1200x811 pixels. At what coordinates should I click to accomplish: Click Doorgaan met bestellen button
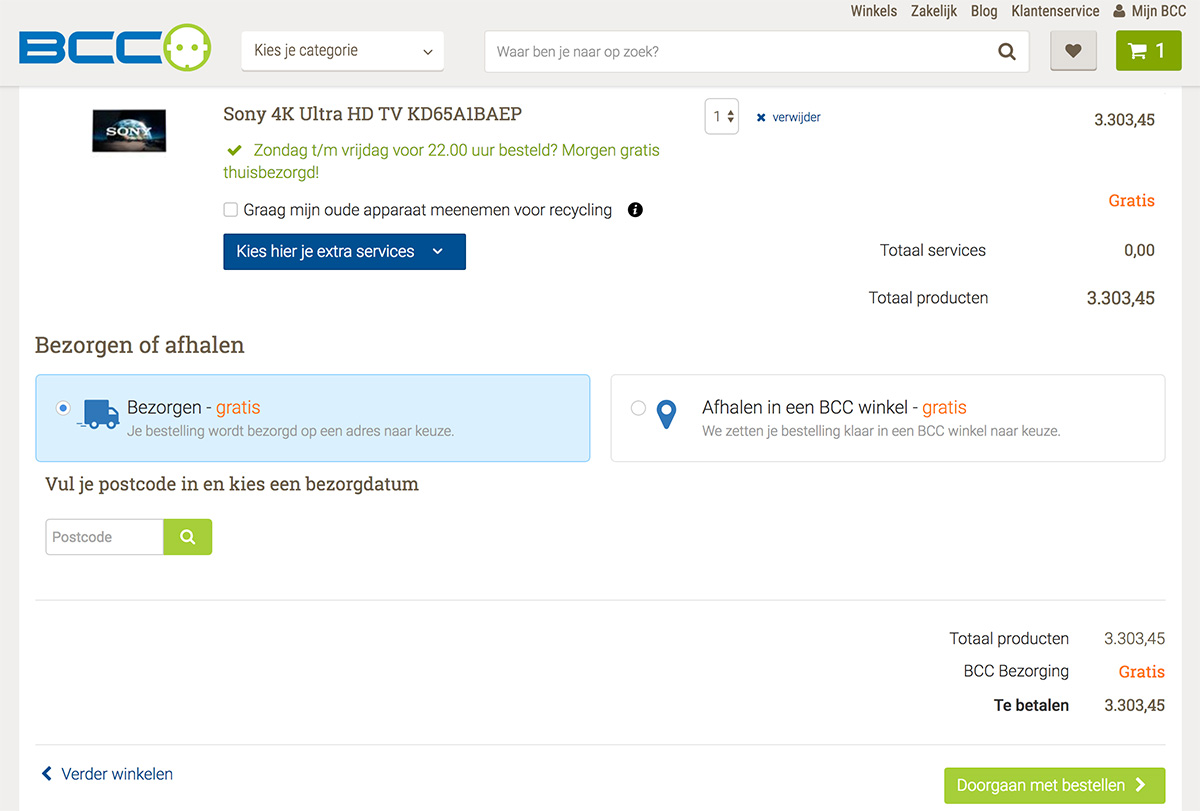1055,786
